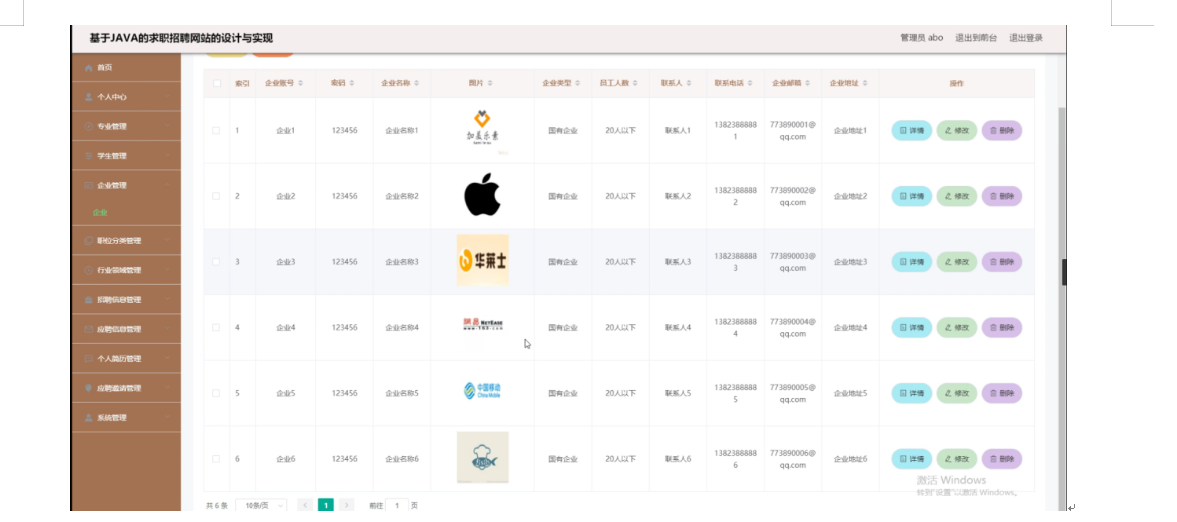Viewport: 1177px width, 522px height.
Task: Tick the select-all checkbox in table header
Action: [x=216, y=83]
